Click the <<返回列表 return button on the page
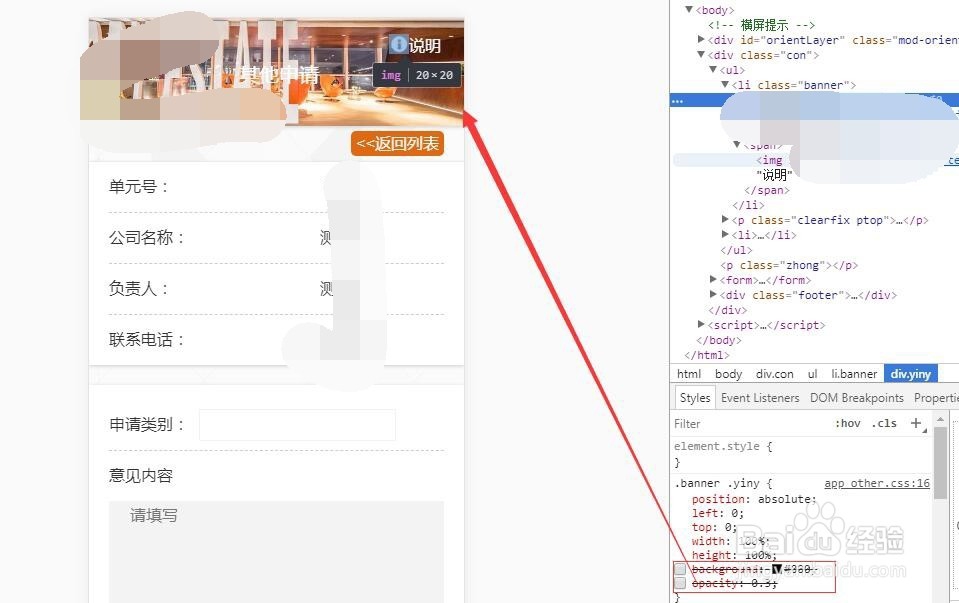 click(x=397, y=143)
